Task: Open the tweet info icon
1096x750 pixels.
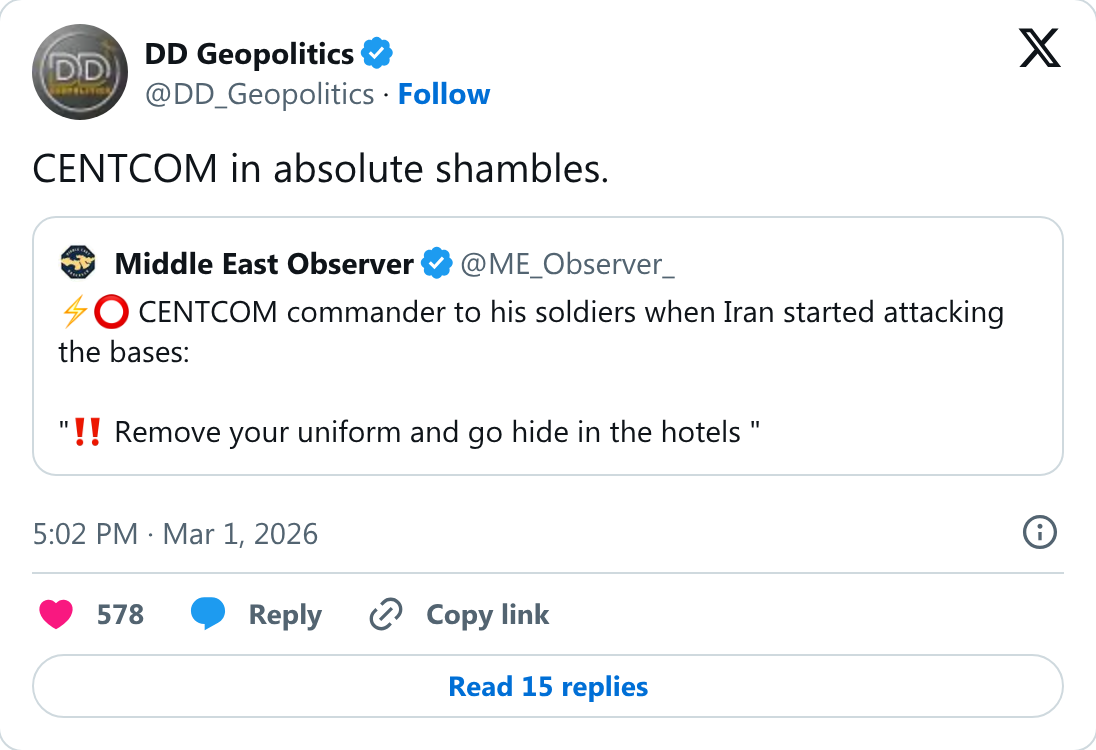Action: click(1039, 533)
